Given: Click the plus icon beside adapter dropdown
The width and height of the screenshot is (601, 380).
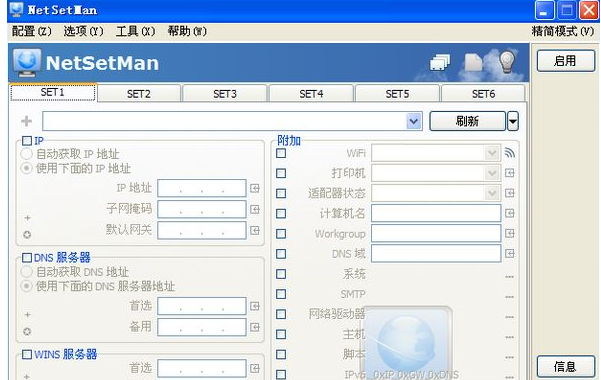Looking at the screenshot, I should point(26,121).
